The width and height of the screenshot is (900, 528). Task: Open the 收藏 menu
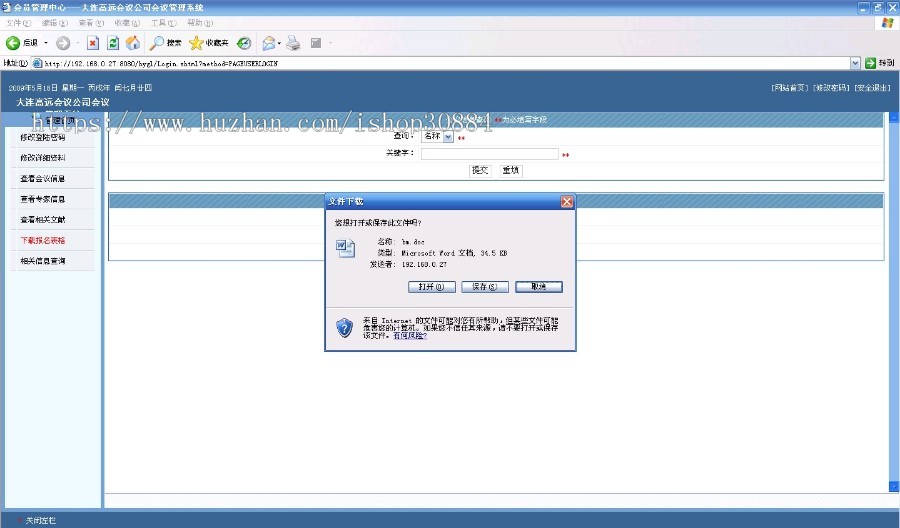click(127, 23)
